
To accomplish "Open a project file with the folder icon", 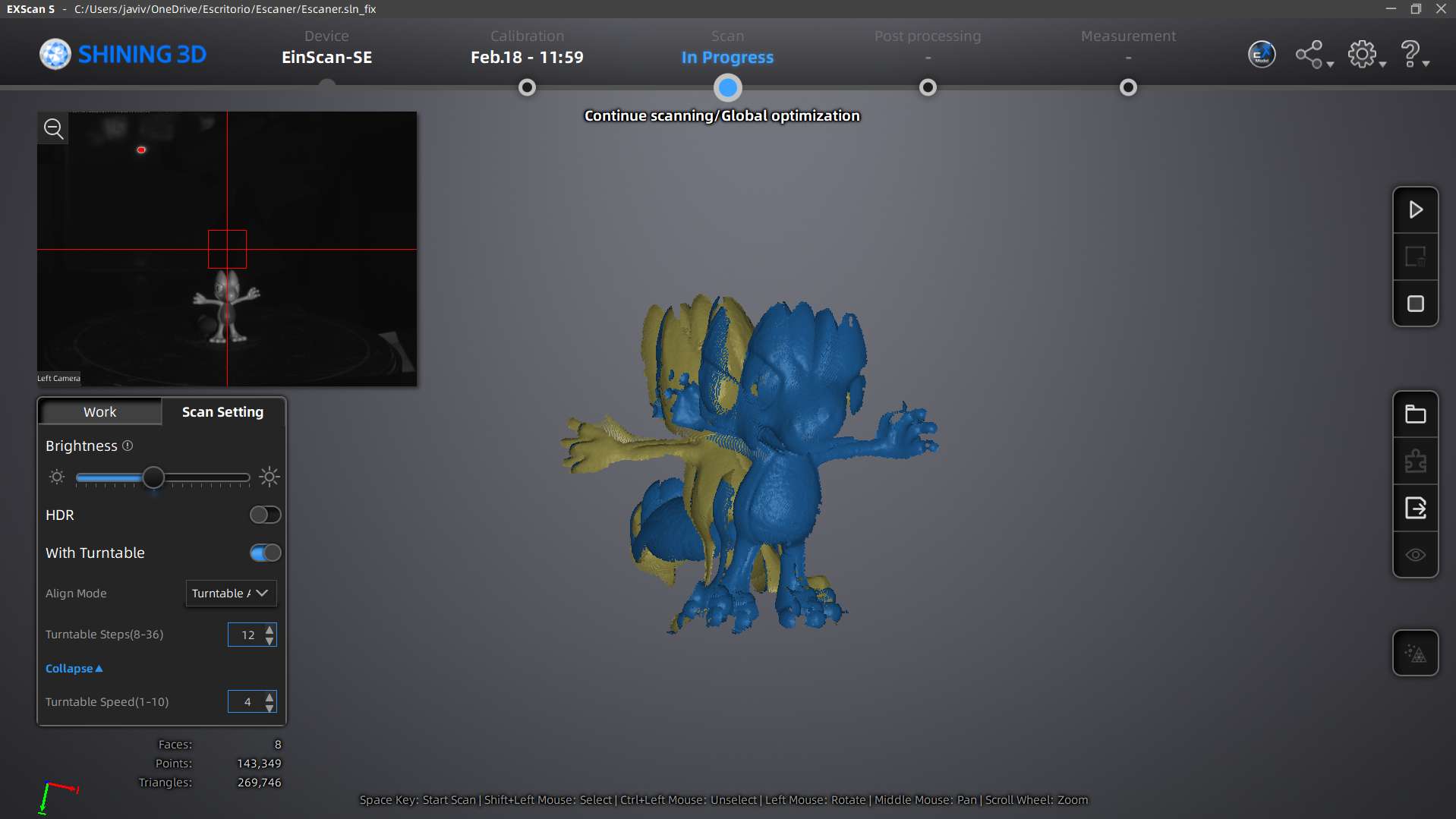I will [1415, 414].
